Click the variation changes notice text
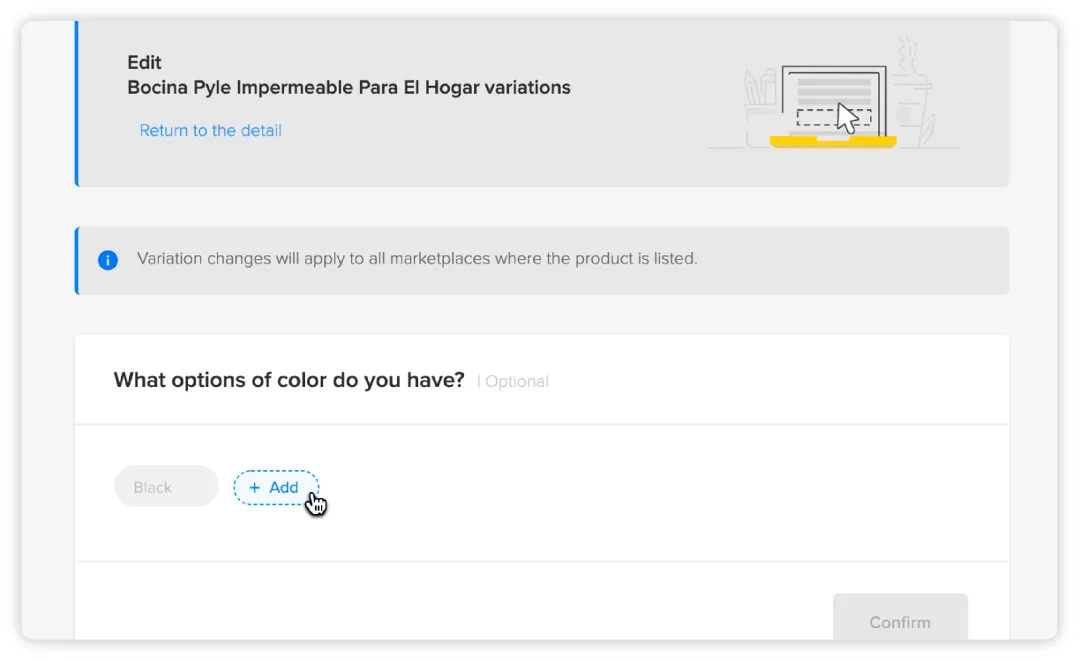 click(x=416, y=258)
